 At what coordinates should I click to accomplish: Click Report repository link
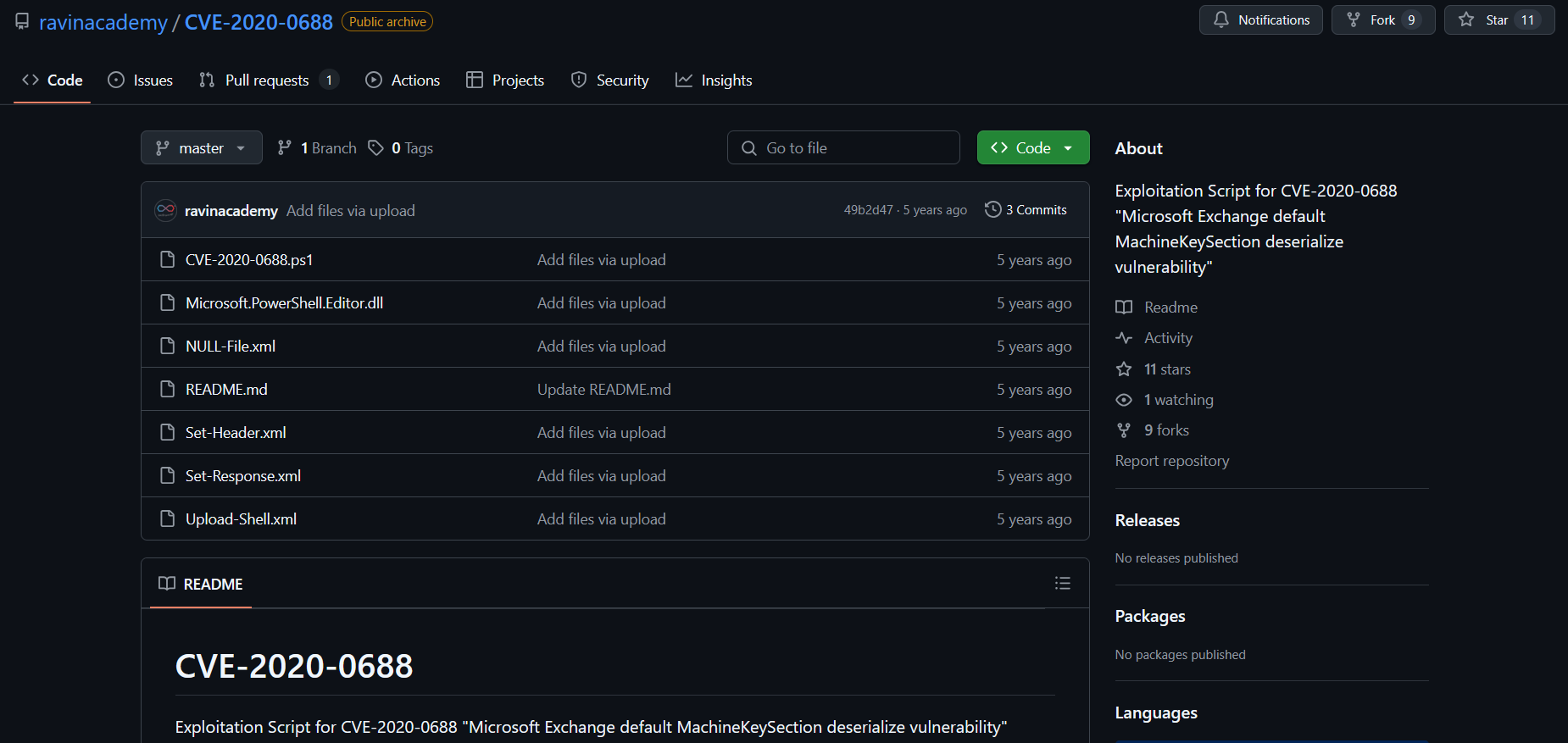(x=1172, y=461)
